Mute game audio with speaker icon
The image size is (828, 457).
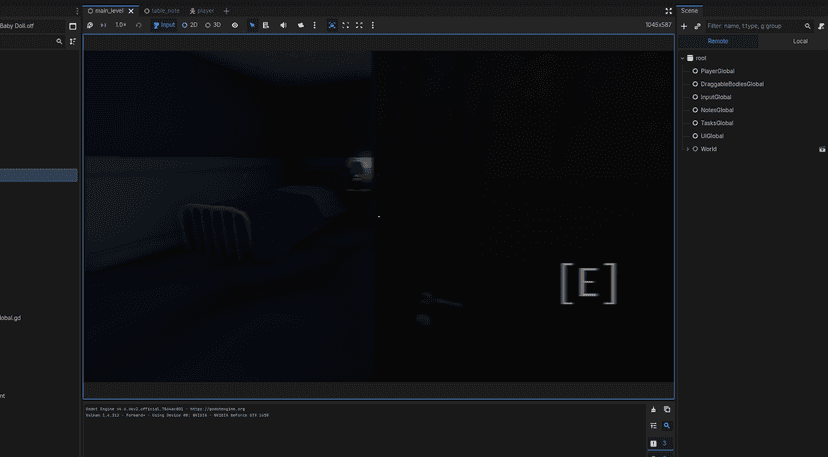point(283,25)
